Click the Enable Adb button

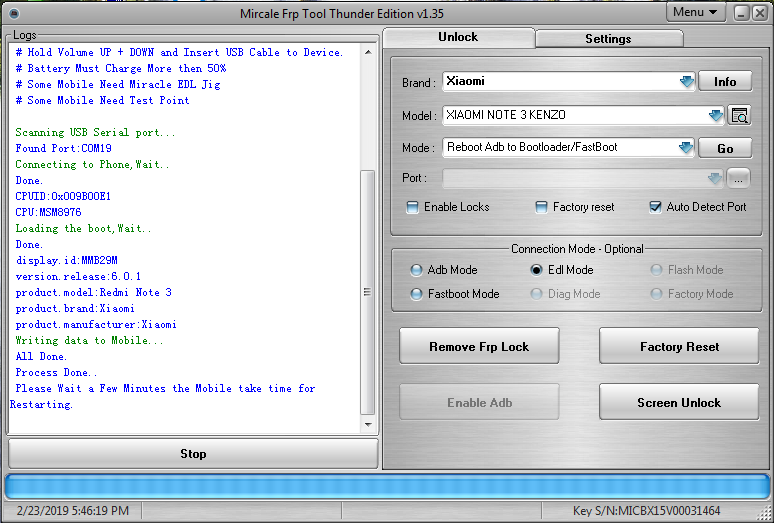[x=479, y=402]
